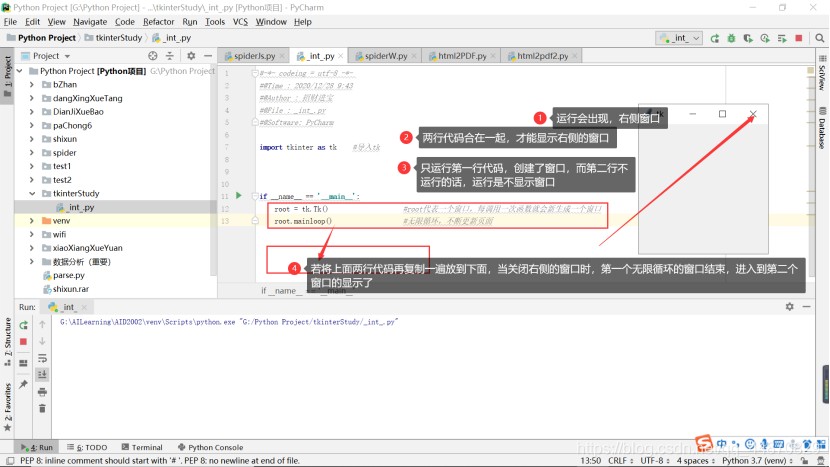This screenshot has height=467, width=830.
Task: Open Python Console tool window
Action: [x=210, y=447]
